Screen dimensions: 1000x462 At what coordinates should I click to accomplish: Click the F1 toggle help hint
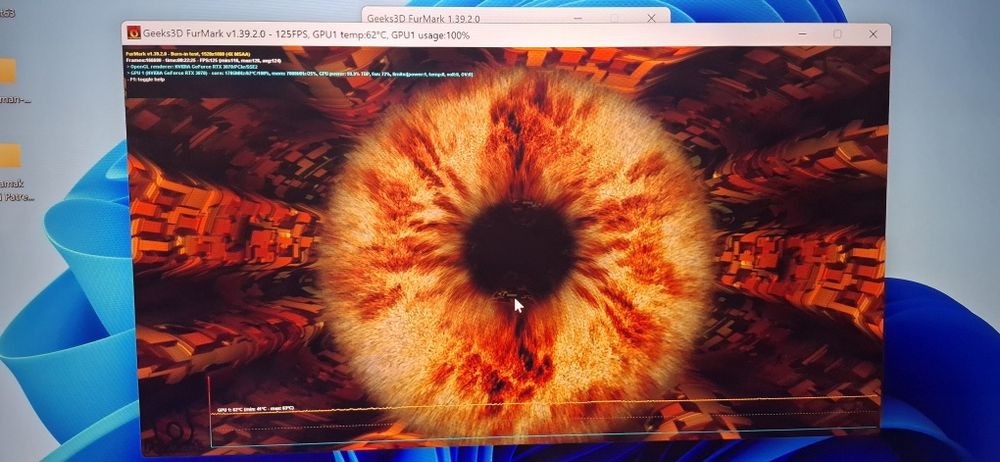click(x=146, y=80)
